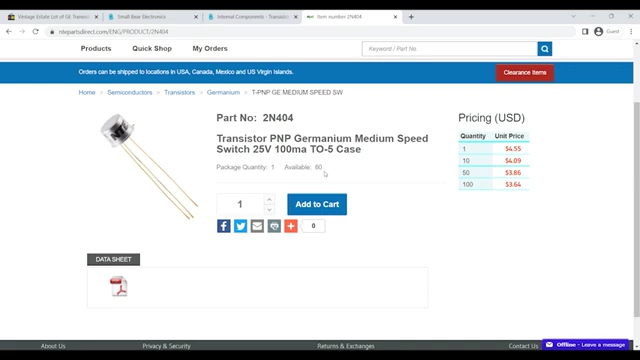Click the $3.64 unit price
640x360 pixels.
pyautogui.click(x=513, y=184)
